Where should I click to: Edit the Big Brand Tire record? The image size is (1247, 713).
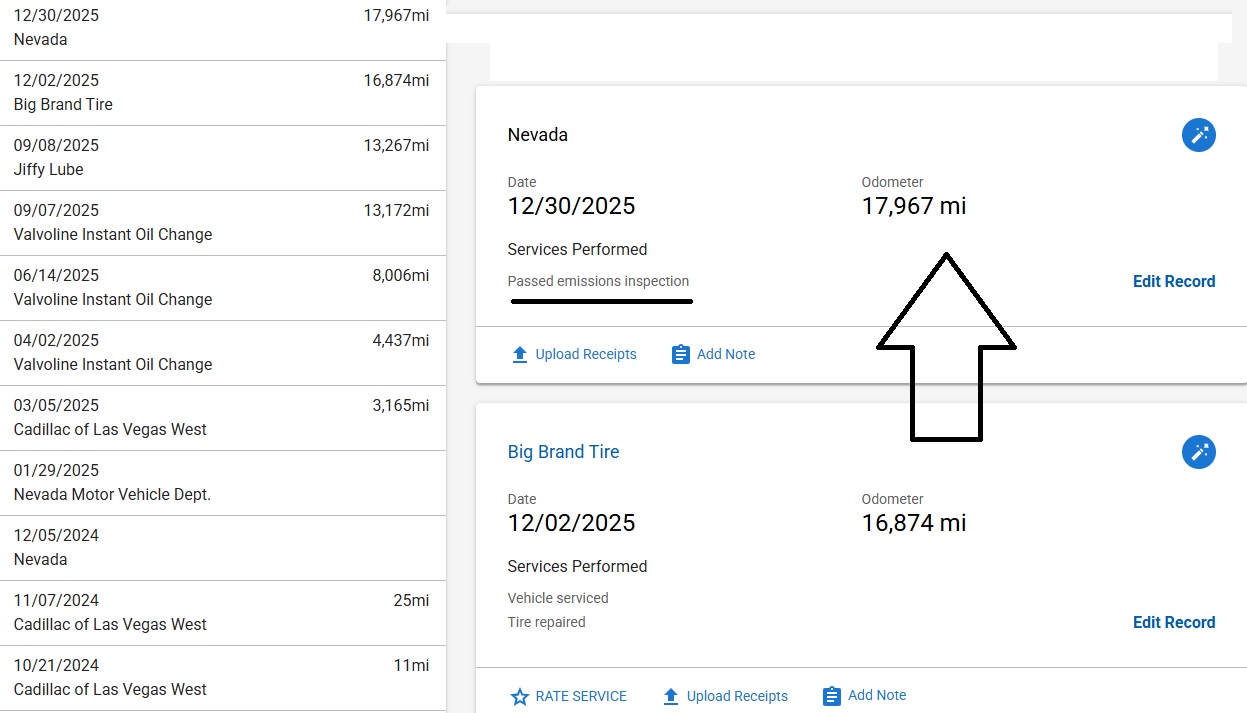click(1173, 623)
